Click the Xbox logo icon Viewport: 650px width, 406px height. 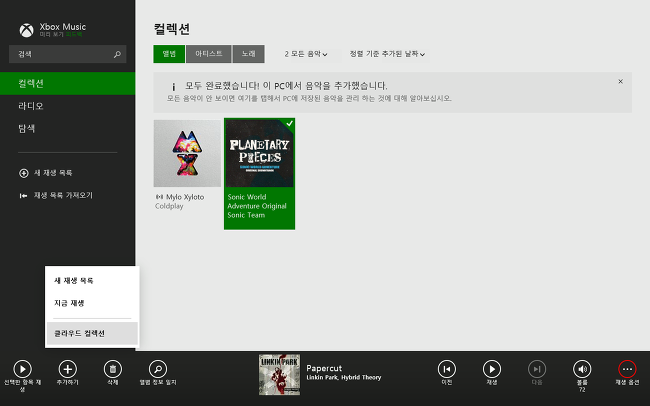coord(27,30)
